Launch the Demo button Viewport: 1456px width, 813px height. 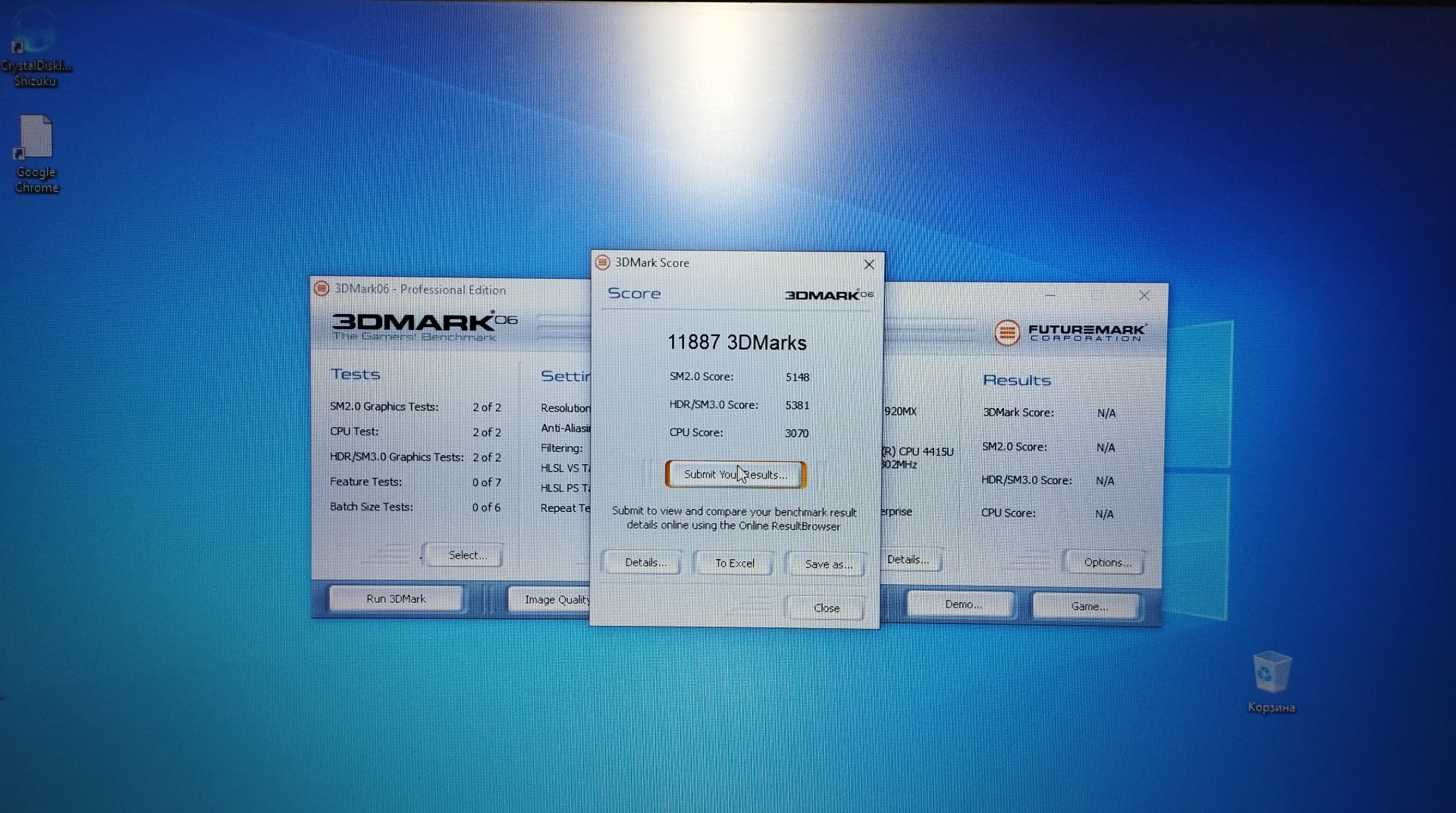[962, 604]
